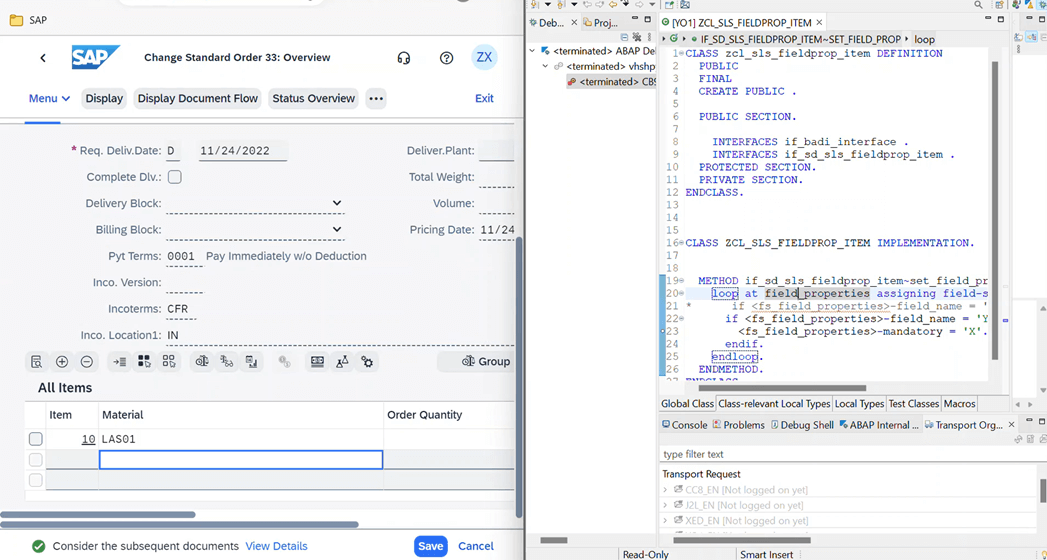The width and height of the screenshot is (1047, 560).
Task: Toggle the Complete Dlv. checkbox
Action: pyautogui.click(x=175, y=177)
